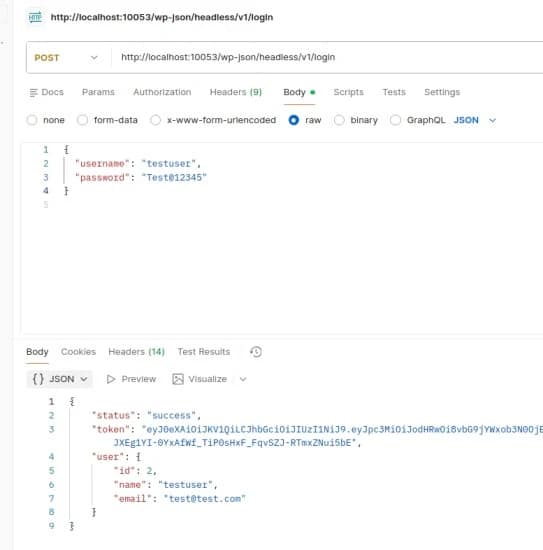Open the raw JSON format dropdown
This screenshot has height=550, width=543.
tap(475, 120)
